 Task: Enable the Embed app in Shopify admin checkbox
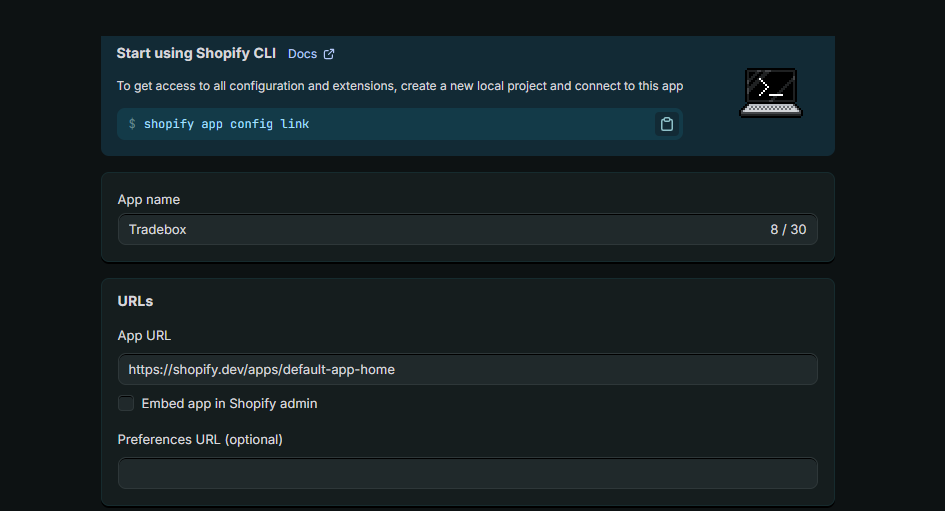pos(126,404)
